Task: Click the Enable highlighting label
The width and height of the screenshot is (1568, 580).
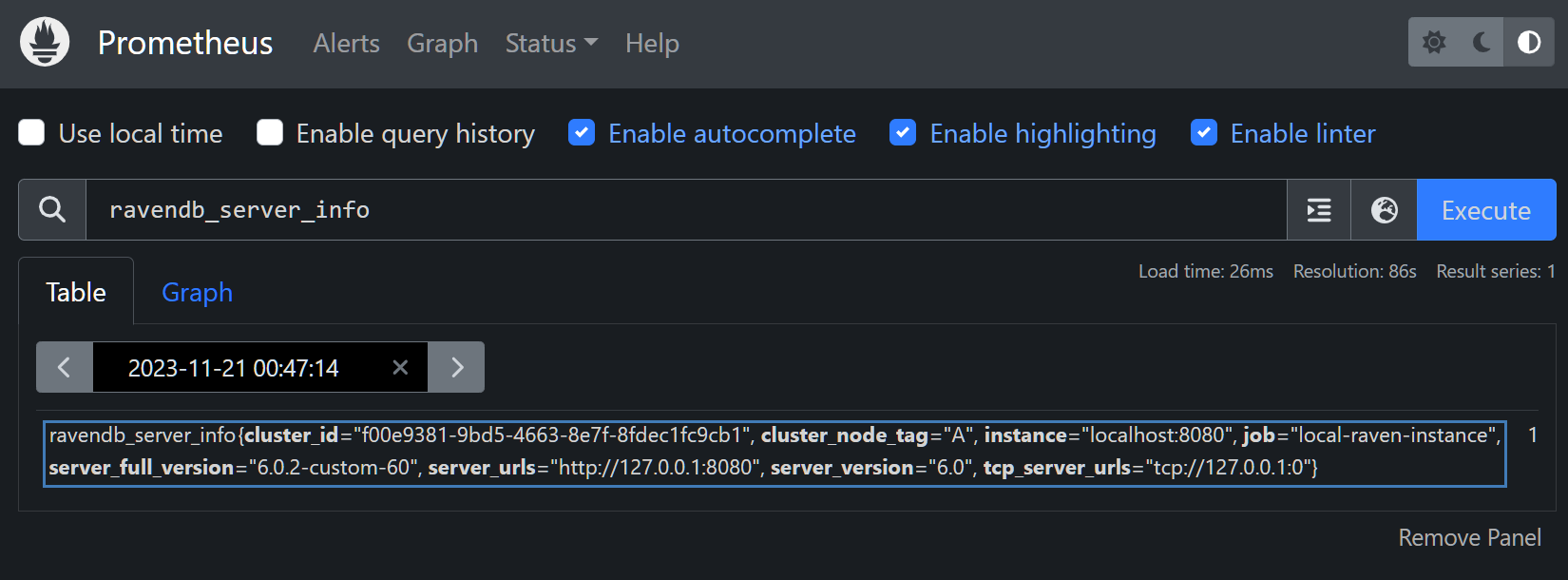Action: click(x=1042, y=134)
